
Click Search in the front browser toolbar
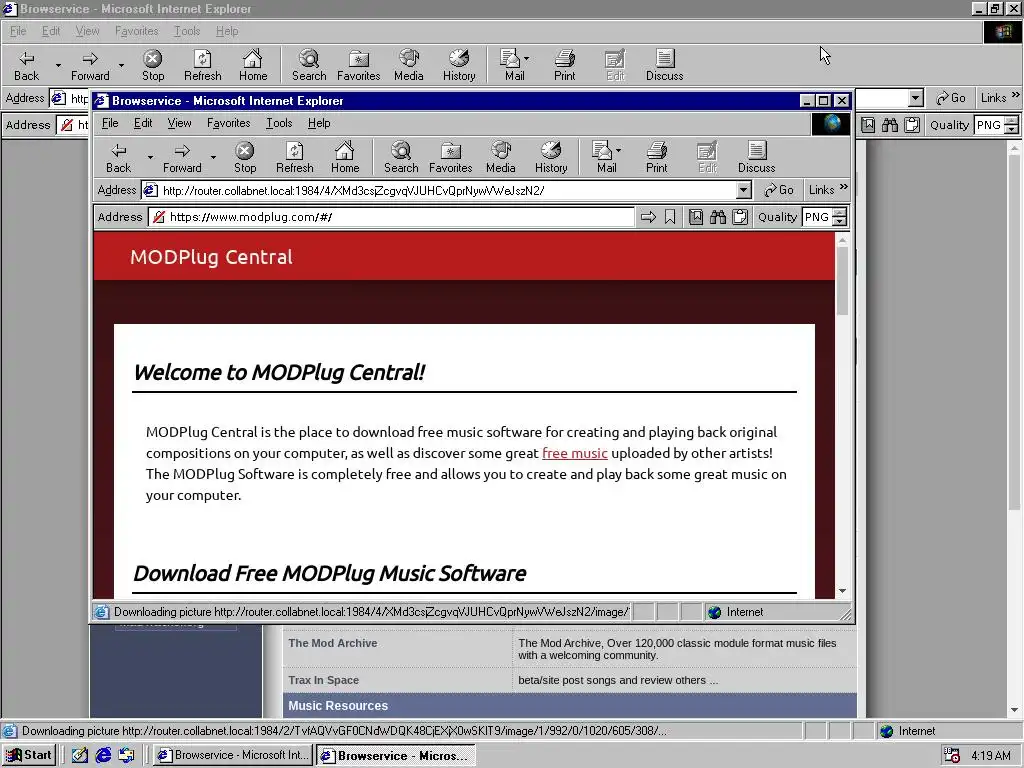[x=401, y=158]
